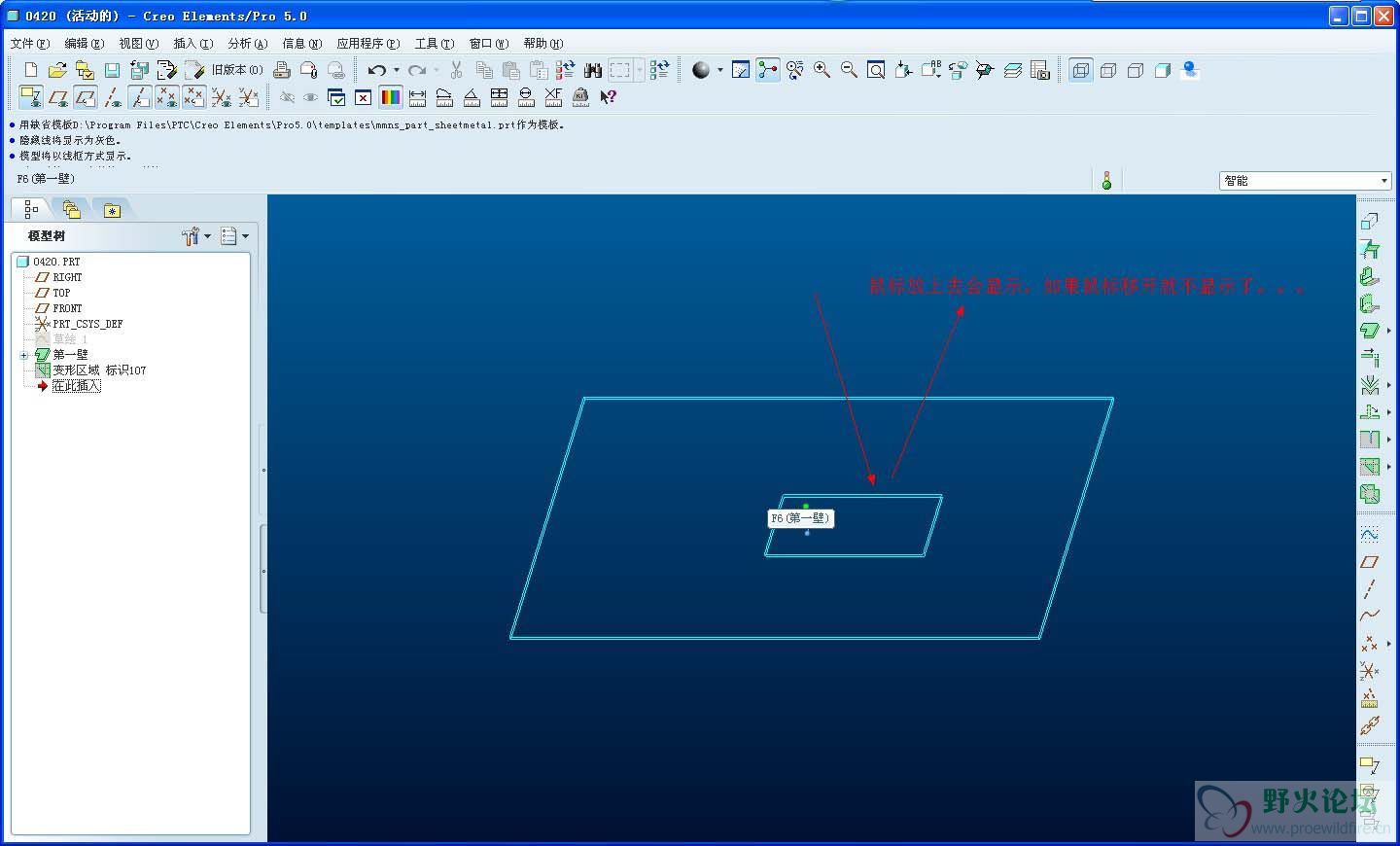Click the XF transform analysis icon
This screenshot has height=846, width=1400.
click(553, 97)
